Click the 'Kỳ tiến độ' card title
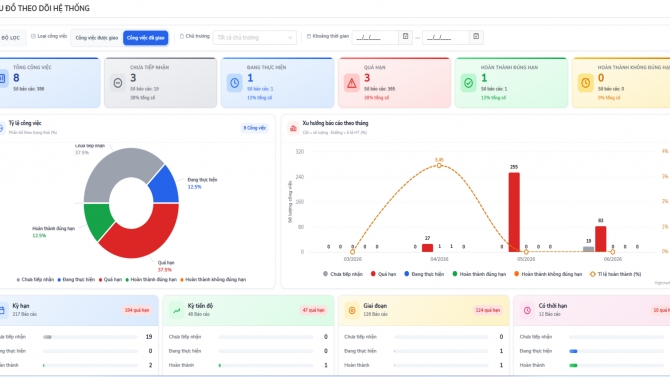The width and height of the screenshot is (670, 377). coord(200,306)
